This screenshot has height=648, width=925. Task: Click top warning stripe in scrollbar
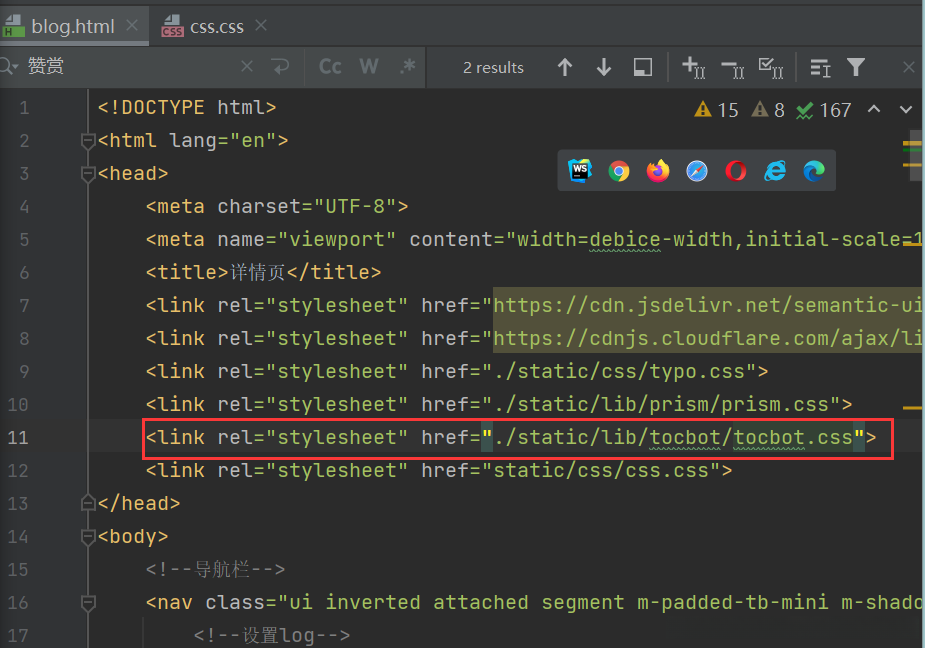point(912,143)
